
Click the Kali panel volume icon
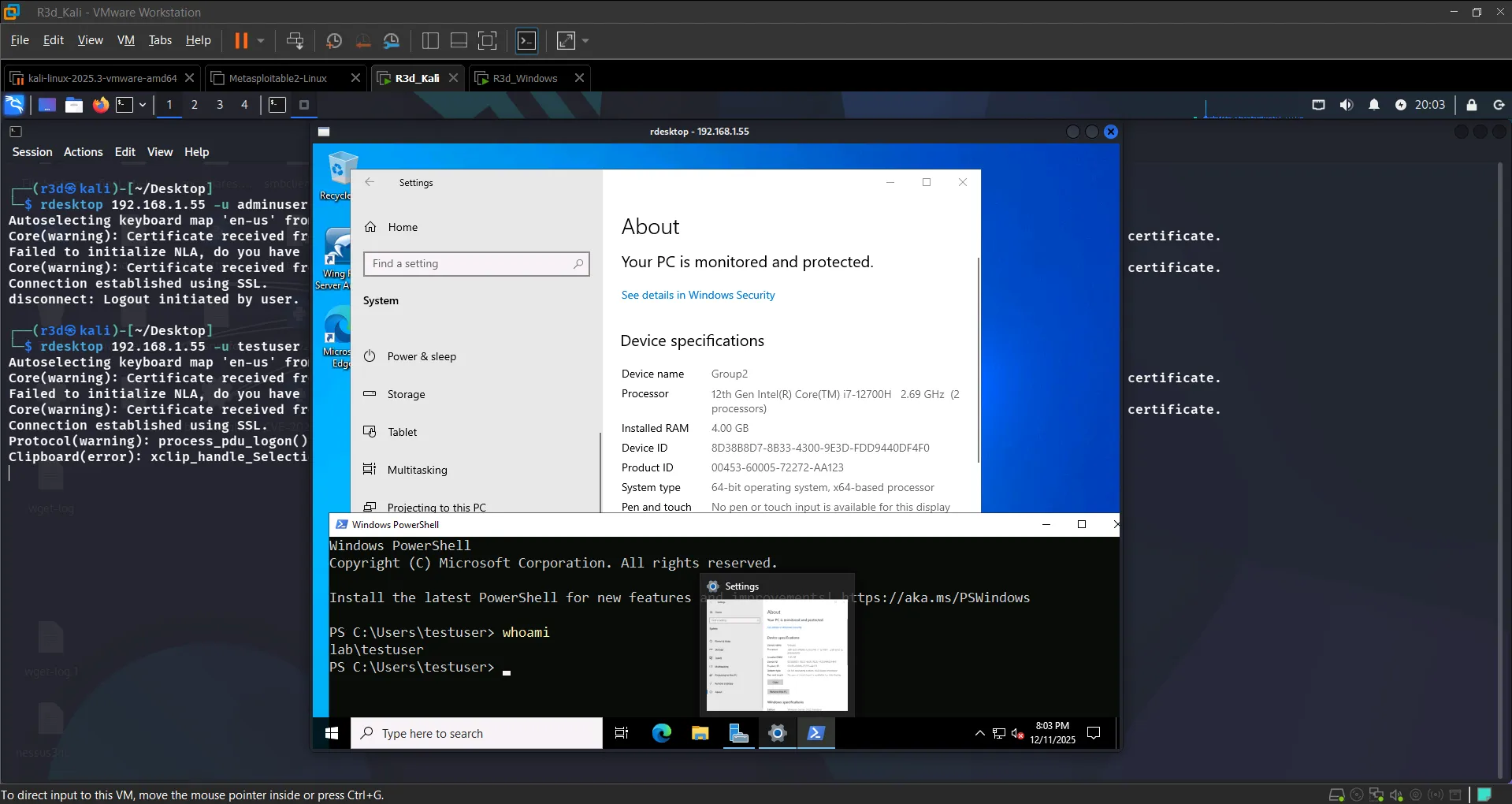(x=1347, y=105)
